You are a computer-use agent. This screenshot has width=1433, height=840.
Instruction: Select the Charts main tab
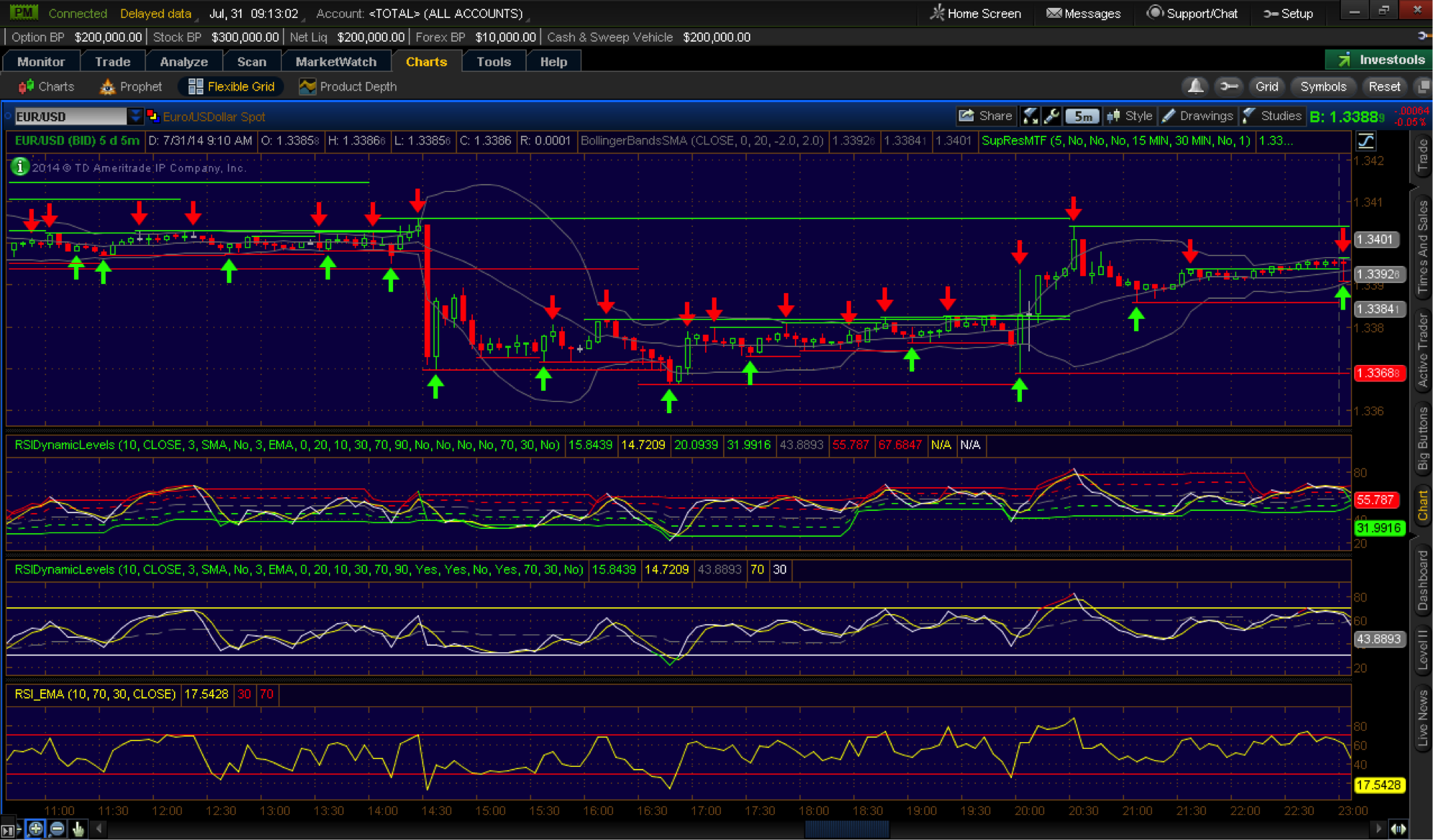(426, 62)
